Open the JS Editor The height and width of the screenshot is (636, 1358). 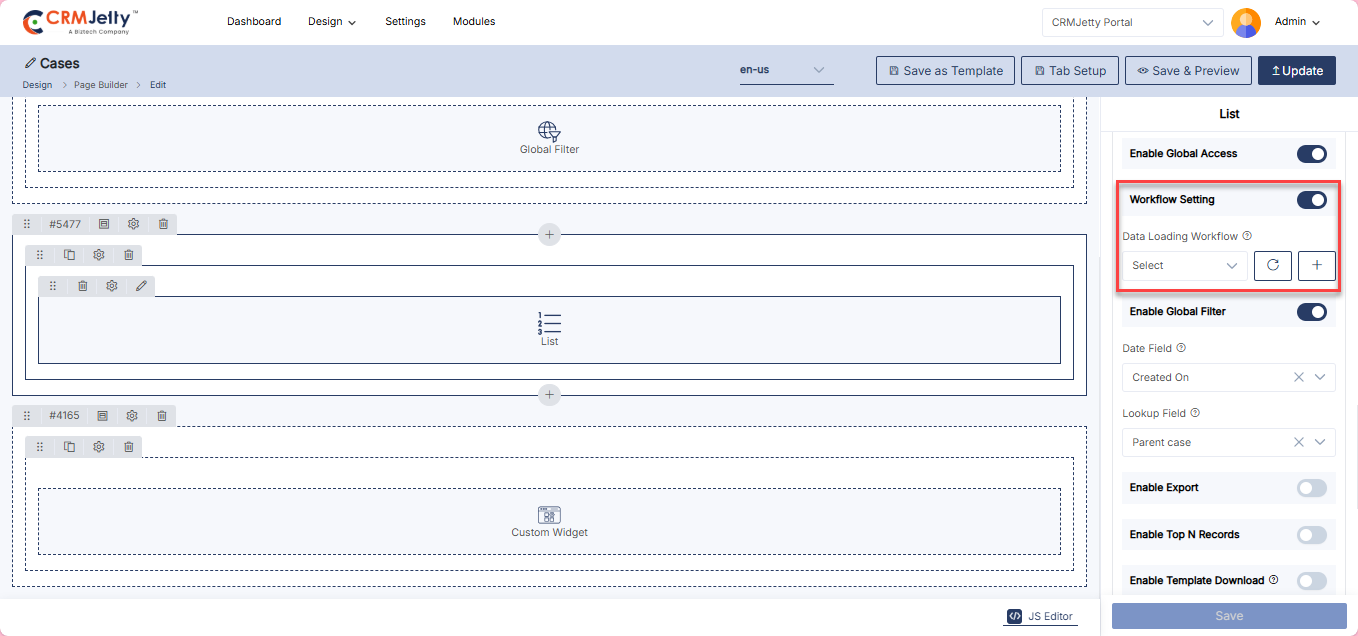pyautogui.click(x=1040, y=616)
